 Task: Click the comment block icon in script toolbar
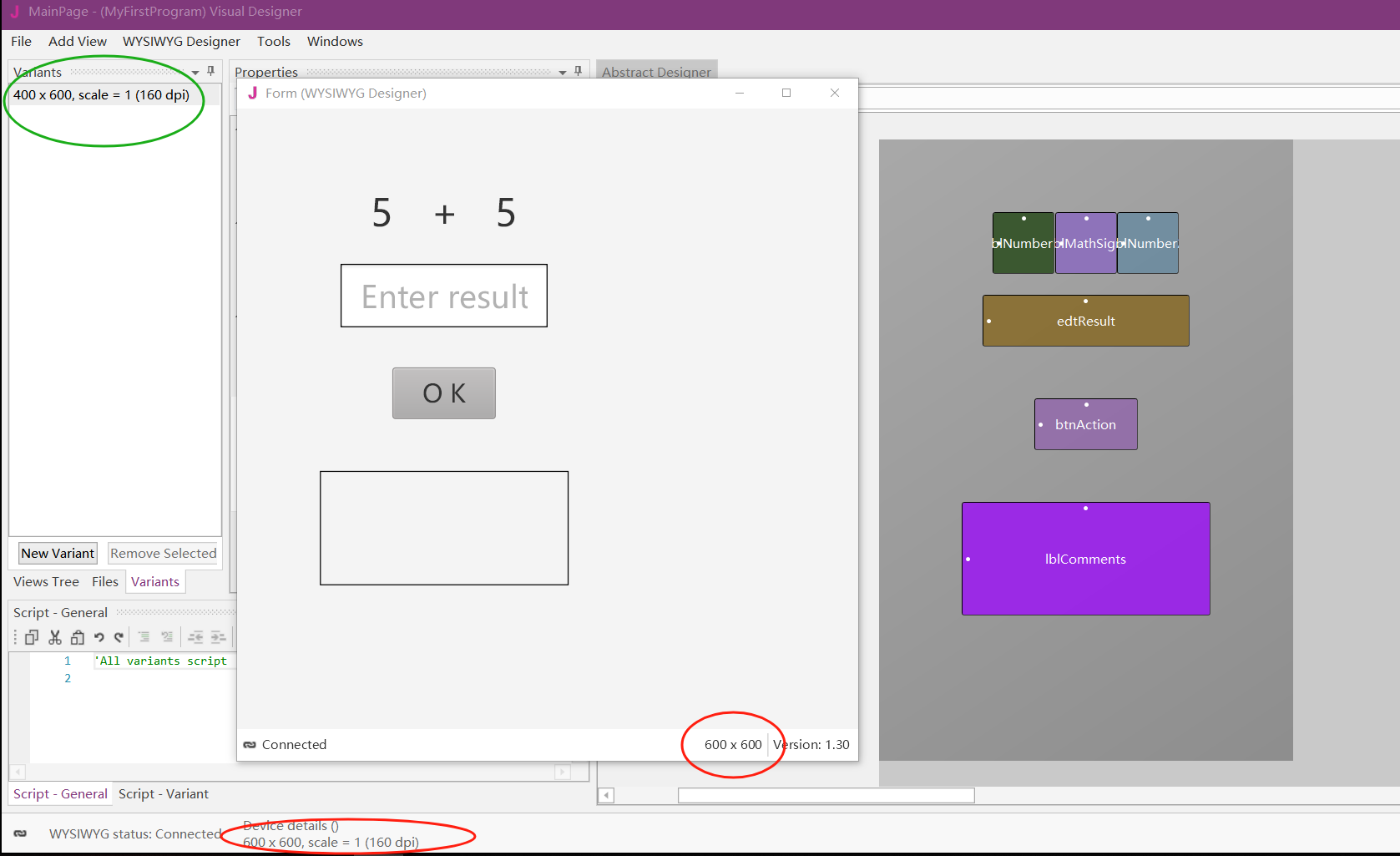(144, 637)
